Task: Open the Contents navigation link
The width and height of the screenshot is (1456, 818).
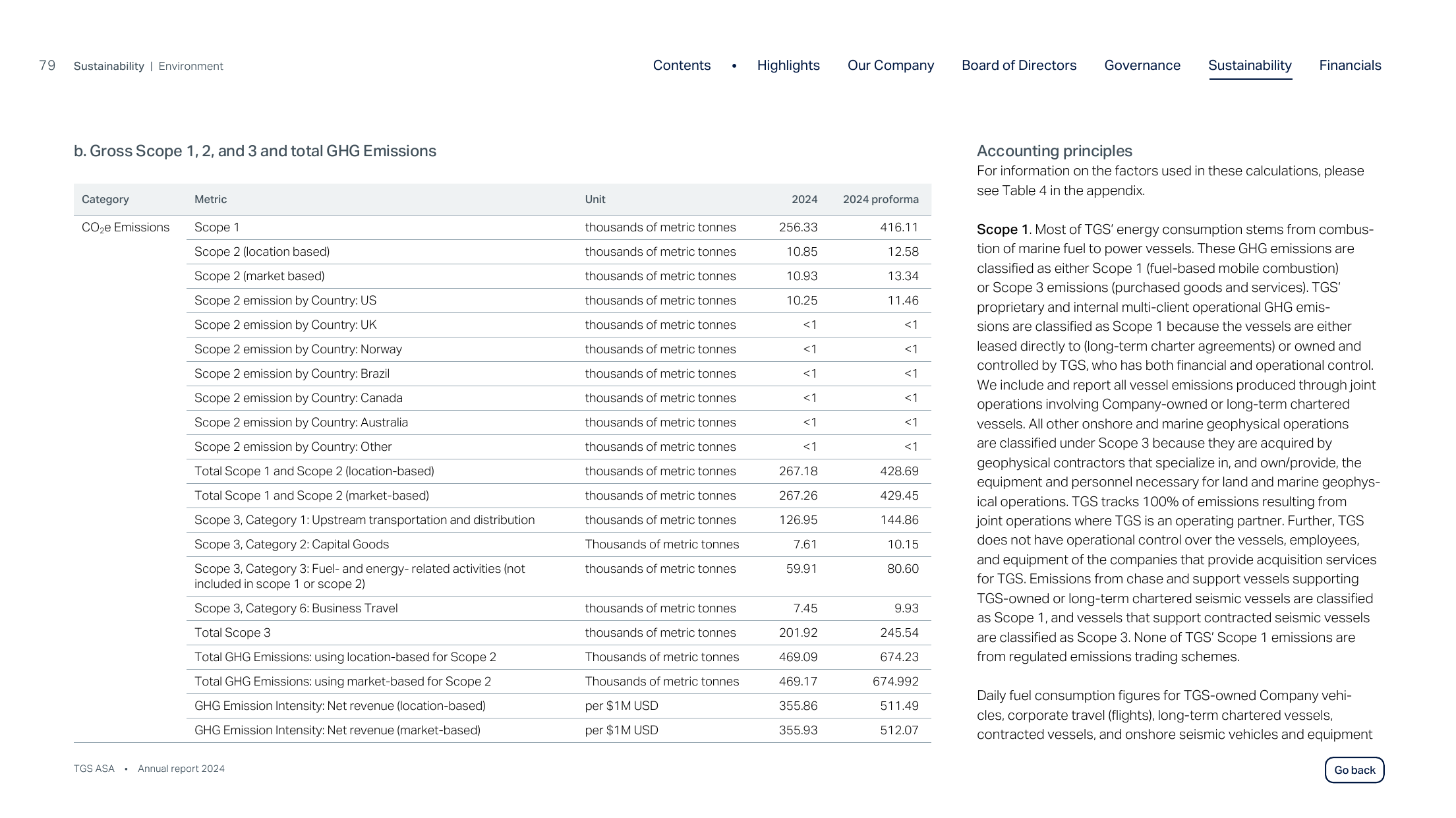Action: pyautogui.click(x=682, y=65)
